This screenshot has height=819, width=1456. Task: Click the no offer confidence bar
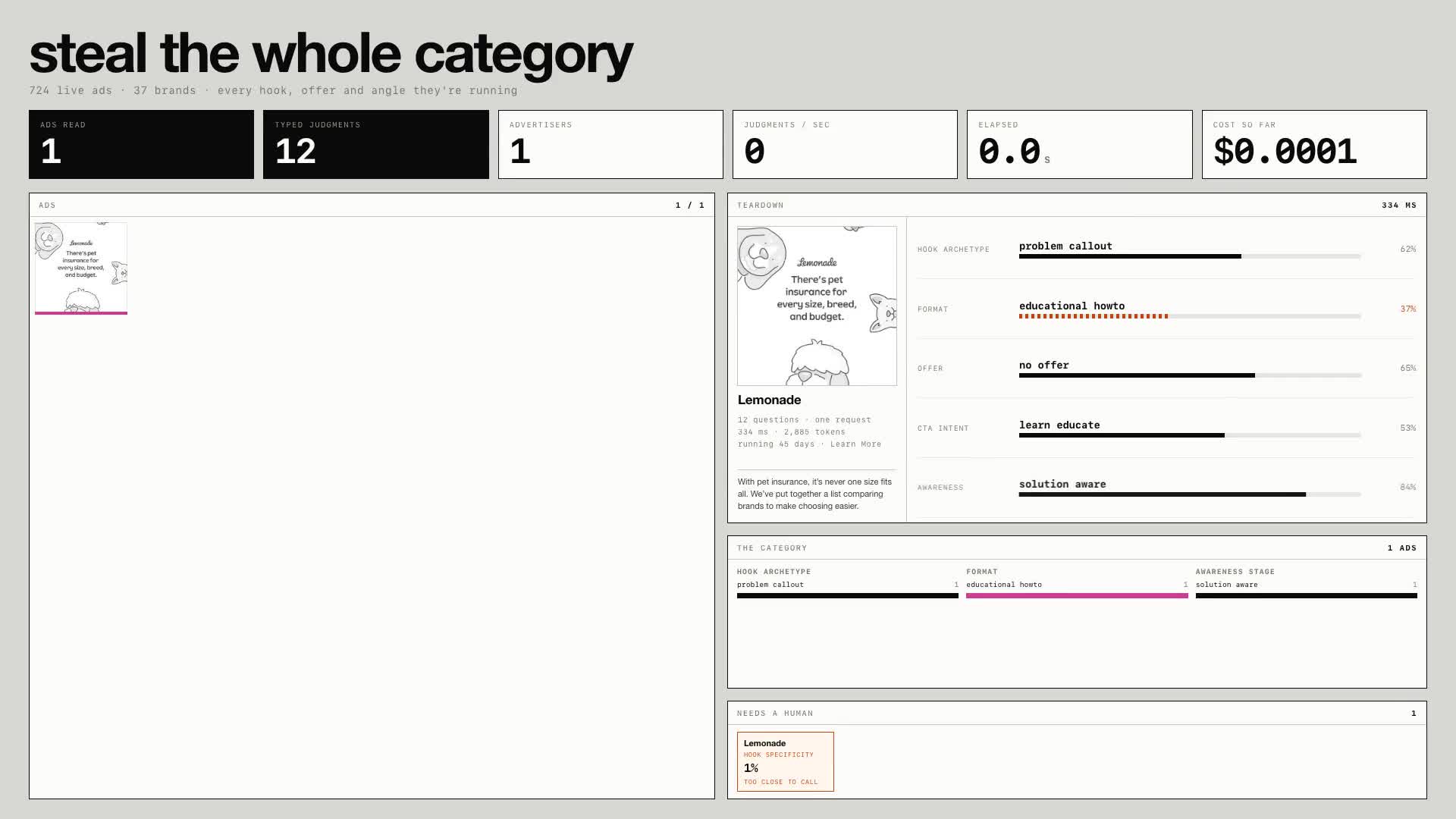pyautogui.click(x=1190, y=375)
